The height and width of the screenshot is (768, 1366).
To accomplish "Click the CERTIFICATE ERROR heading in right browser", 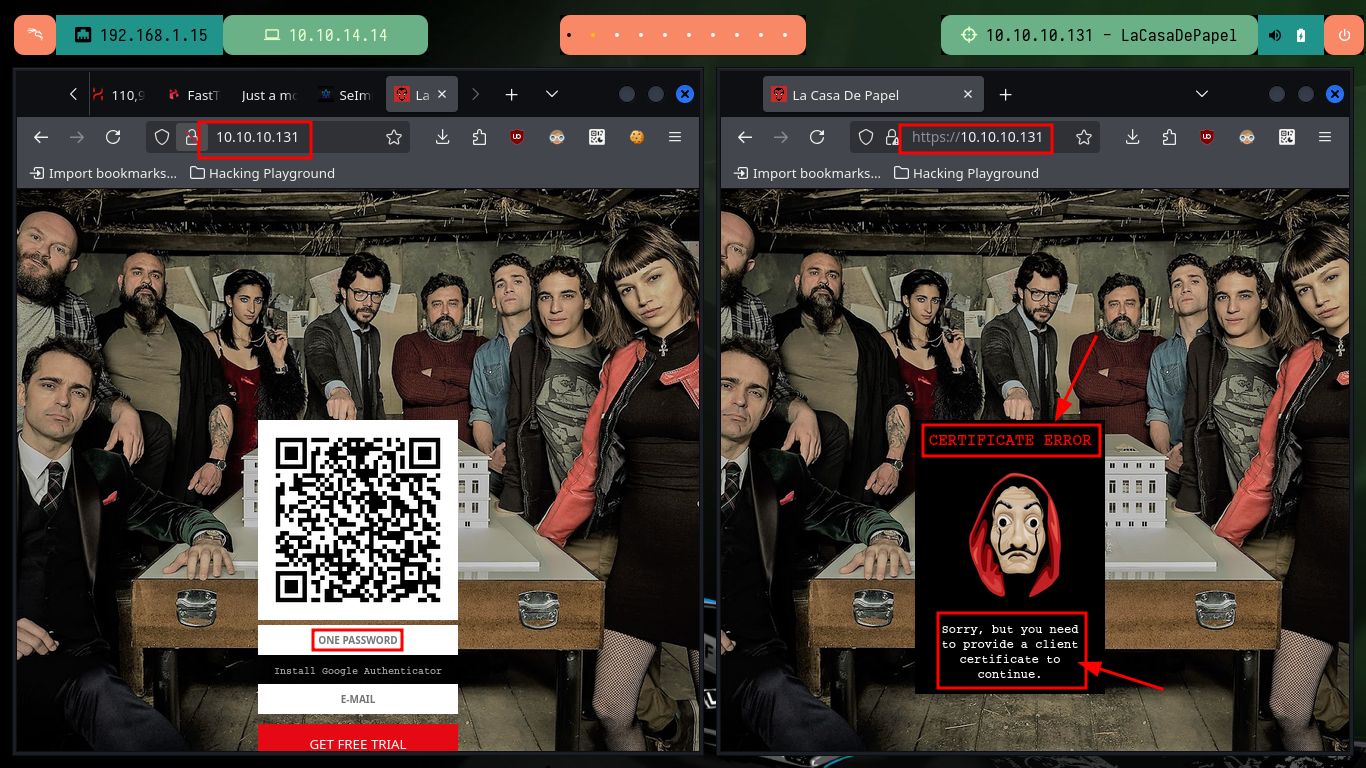I will pyautogui.click(x=1010, y=440).
